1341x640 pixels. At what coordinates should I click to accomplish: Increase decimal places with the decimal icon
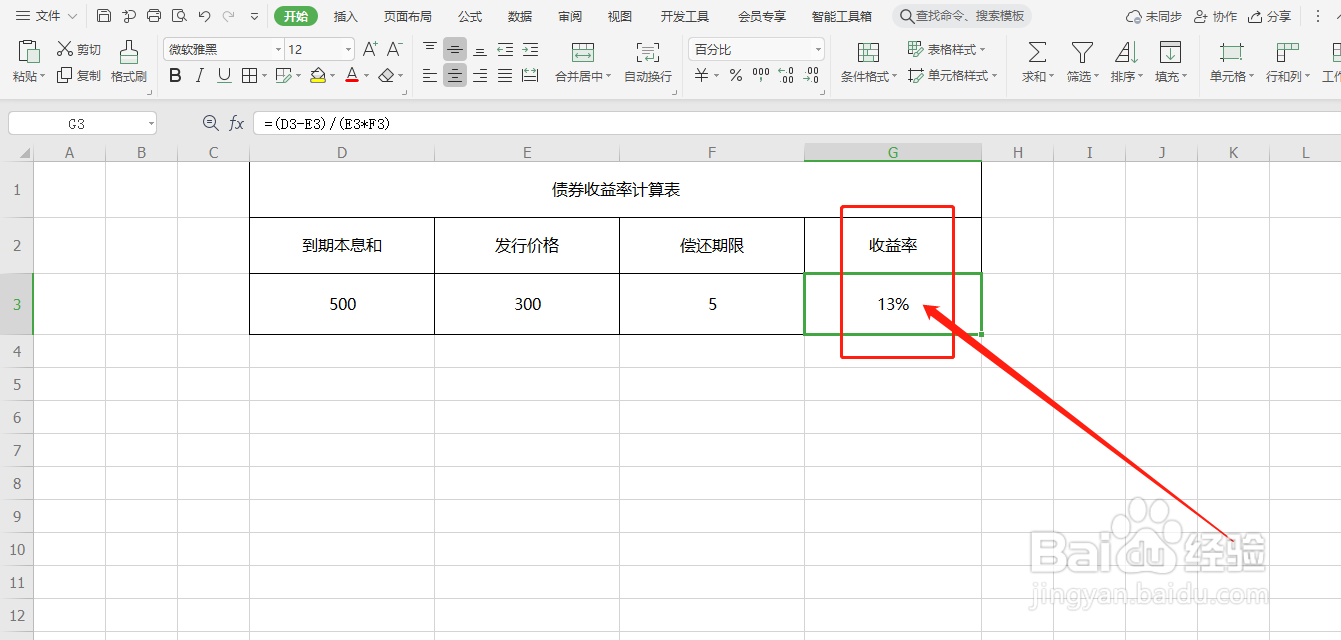(784, 75)
